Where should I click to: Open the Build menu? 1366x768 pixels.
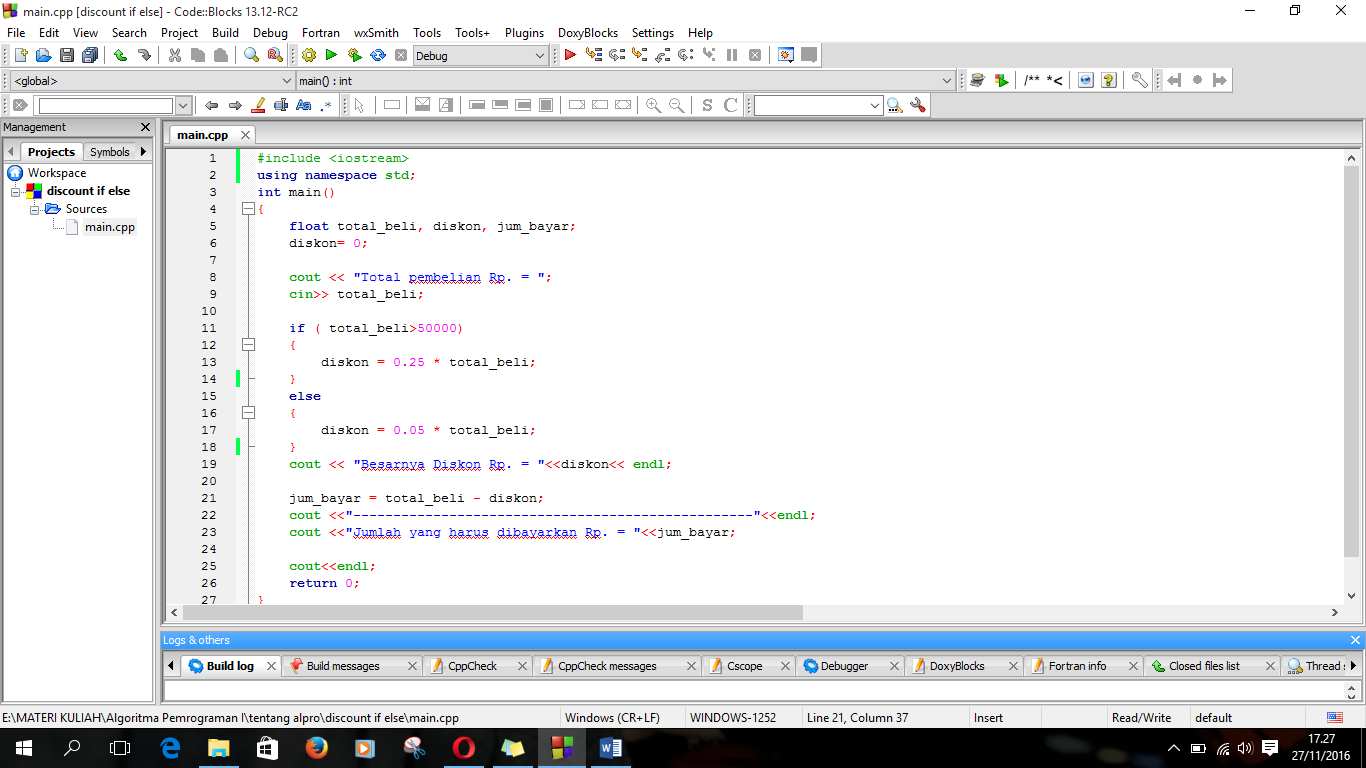pos(225,33)
